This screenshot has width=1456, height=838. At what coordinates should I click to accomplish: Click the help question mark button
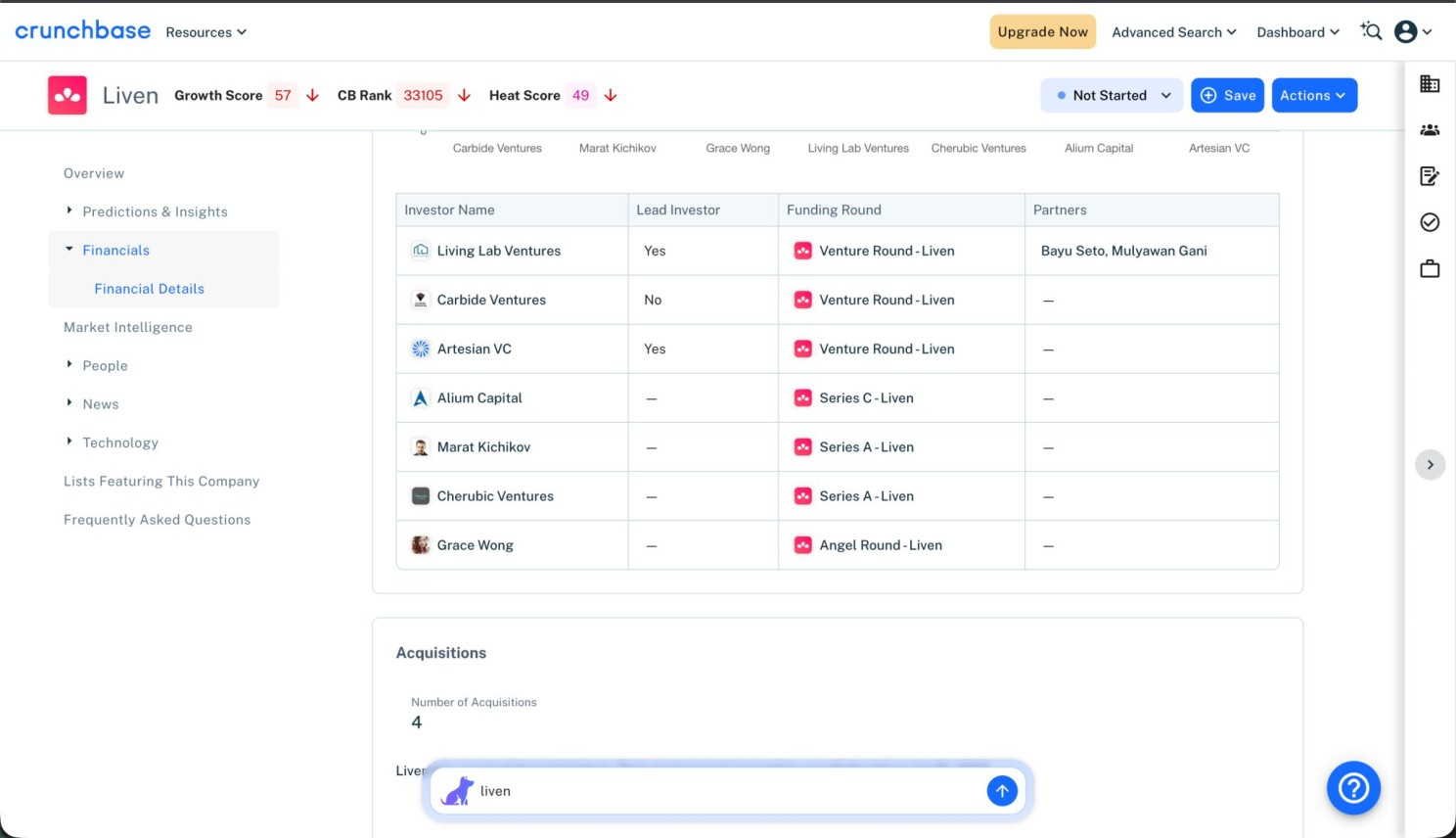pos(1353,788)
